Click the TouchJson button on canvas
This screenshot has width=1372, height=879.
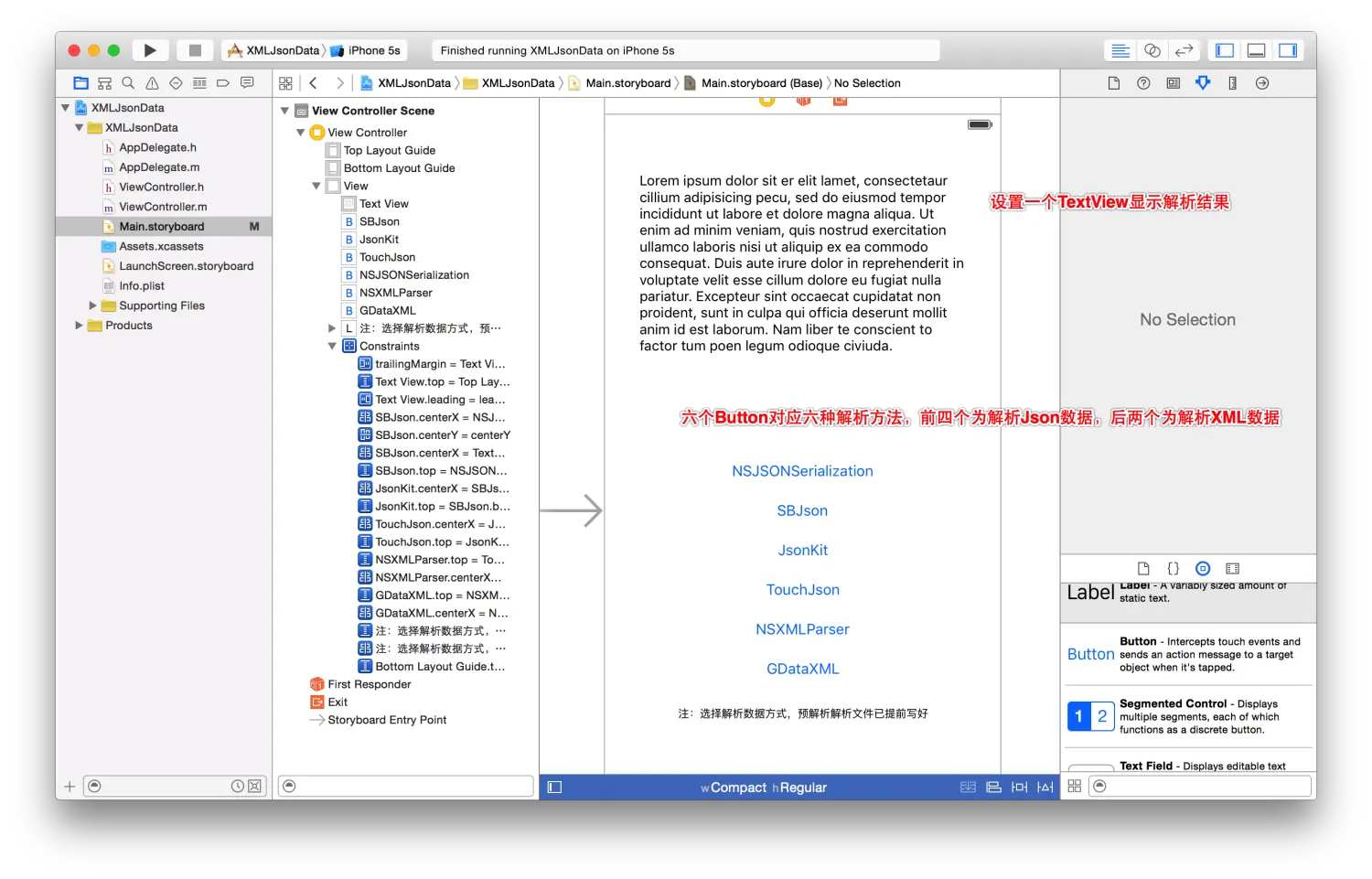pyautogui.click(x=803, y=590)
